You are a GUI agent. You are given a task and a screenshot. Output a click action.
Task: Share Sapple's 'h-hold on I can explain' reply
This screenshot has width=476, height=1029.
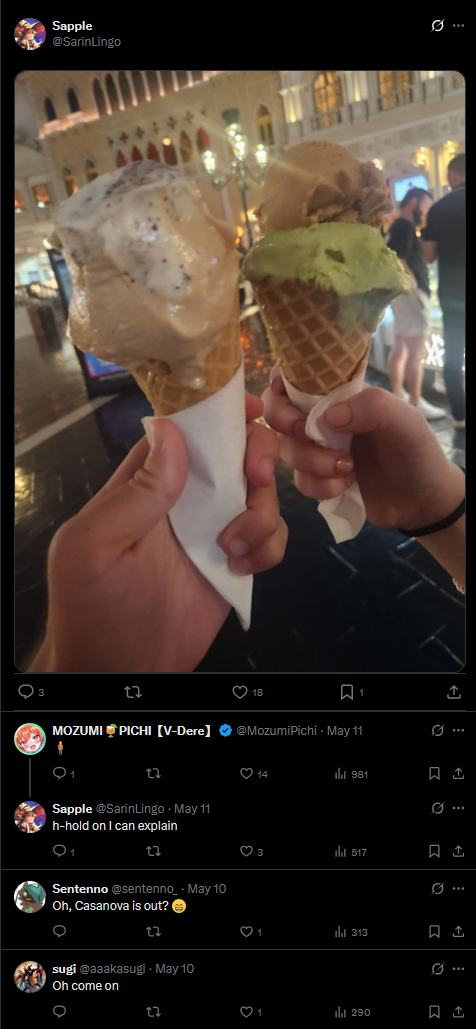pyautogui.click(x=458, y=851)
